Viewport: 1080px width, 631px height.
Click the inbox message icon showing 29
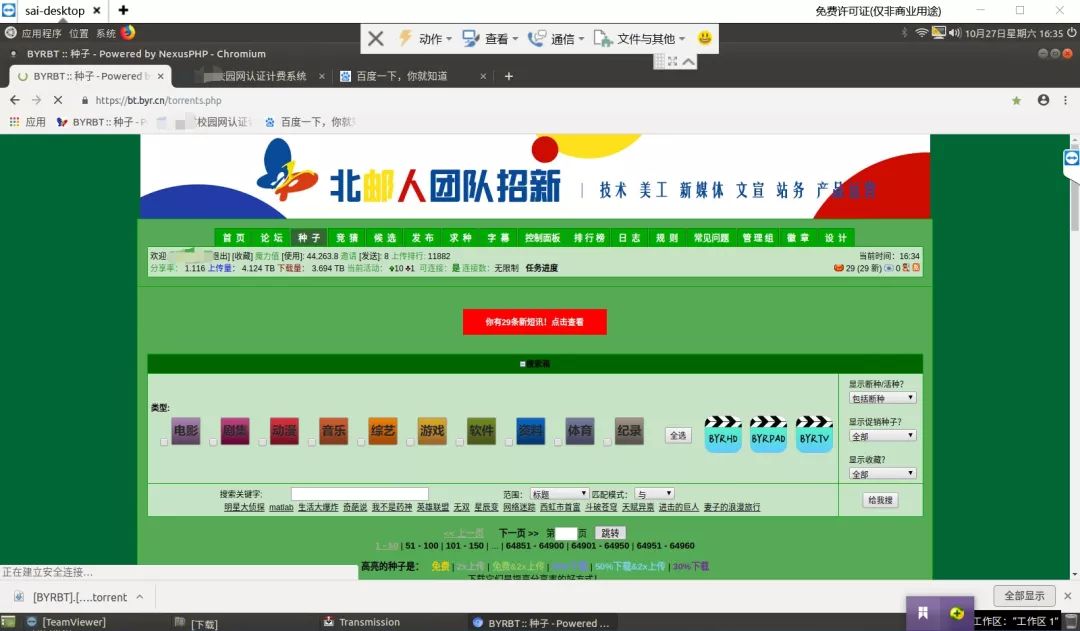tap(838, 268)
